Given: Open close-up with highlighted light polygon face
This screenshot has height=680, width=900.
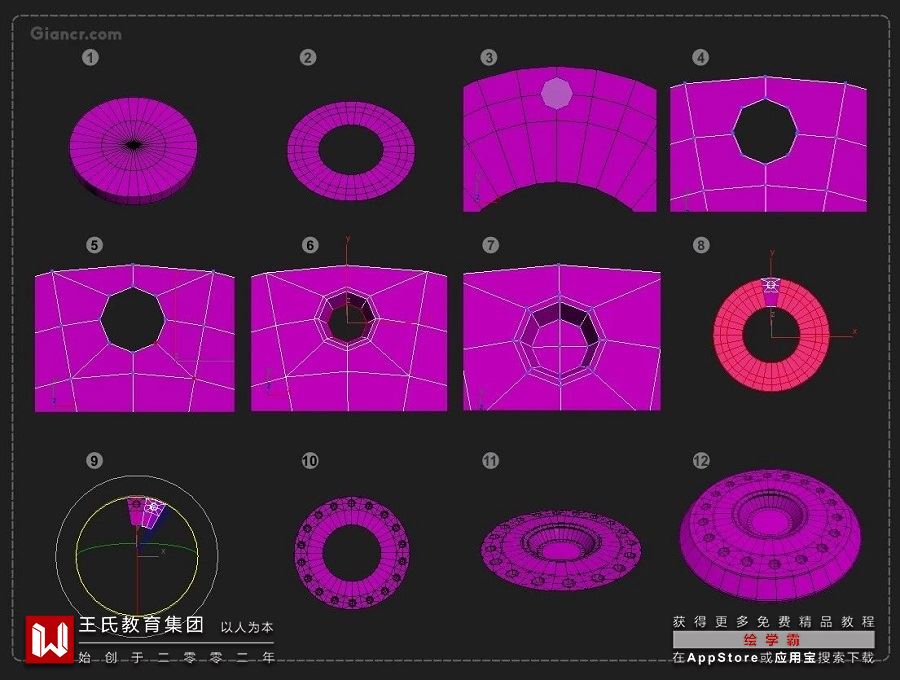Looking at the screenshot, I should (x=560, y=139).
